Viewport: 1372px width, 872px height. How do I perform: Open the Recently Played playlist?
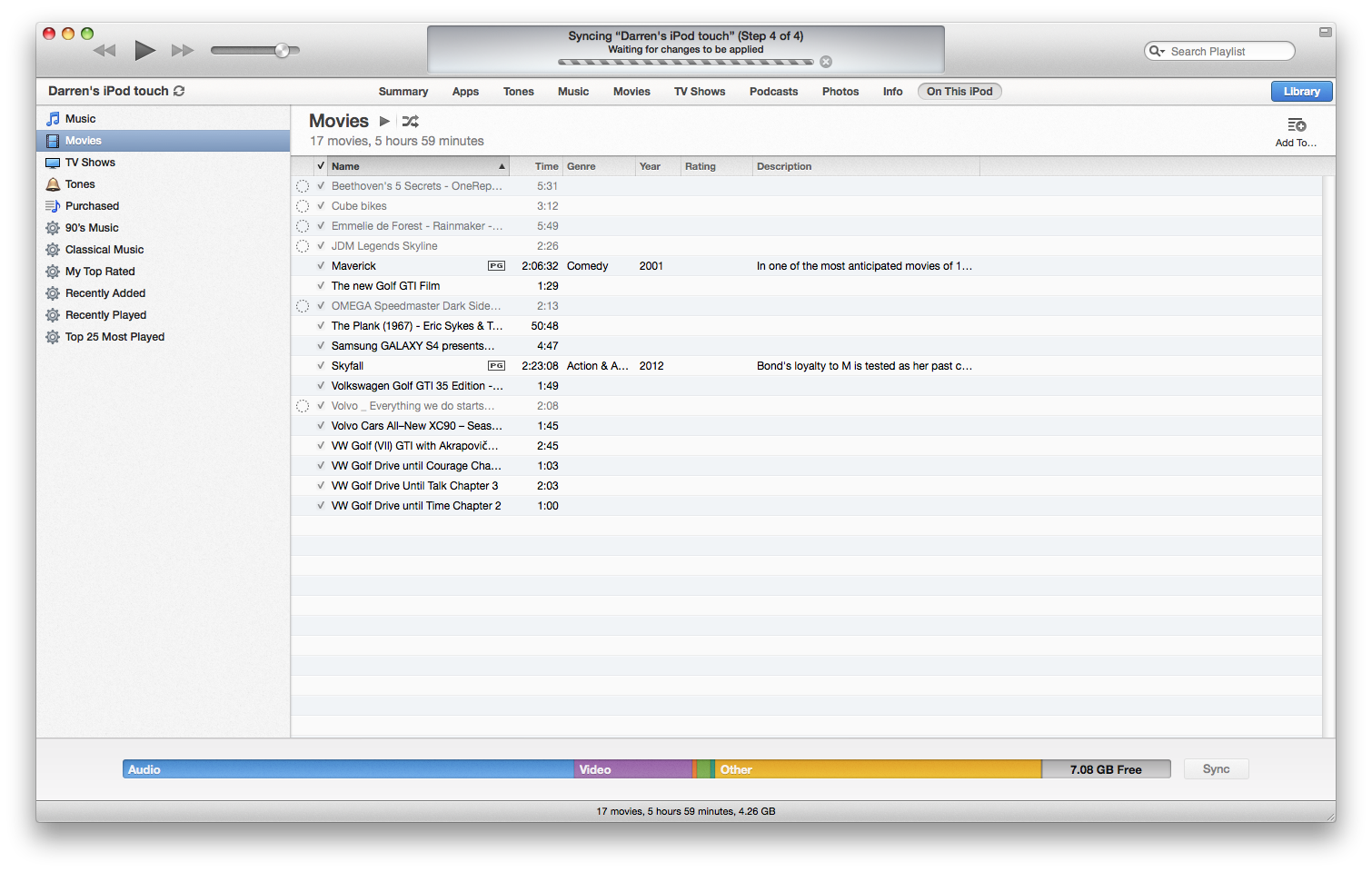[164, 315]
